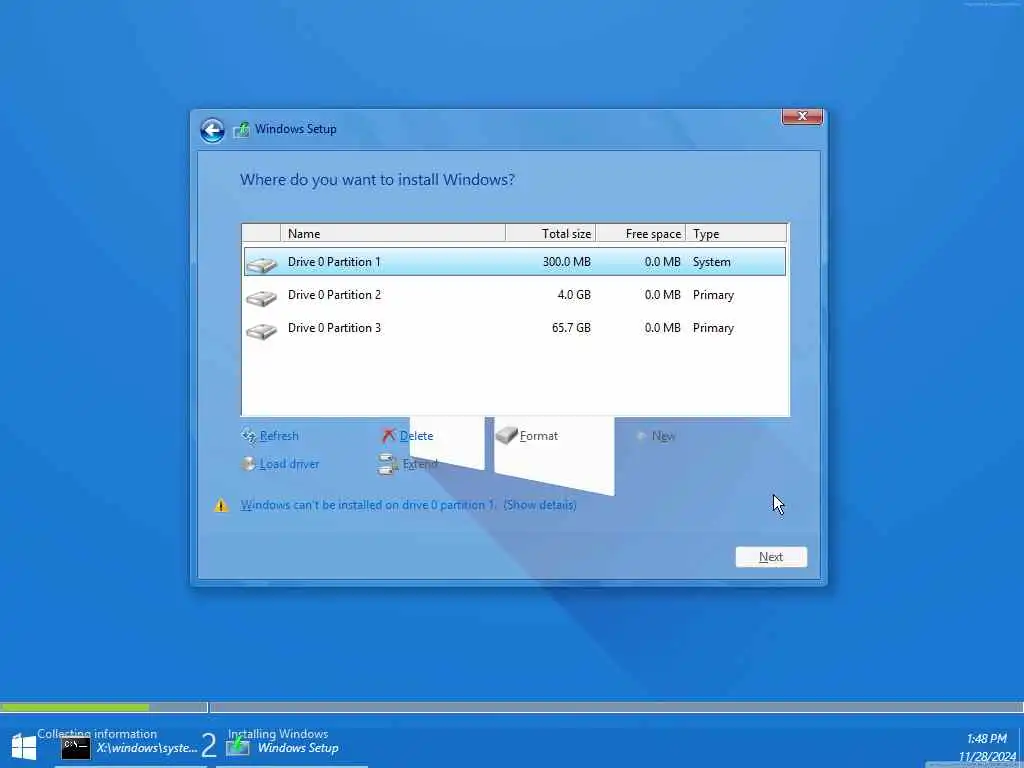Sort by the Total size column header
Viewport: 1024px width, 768px height.
551,233
